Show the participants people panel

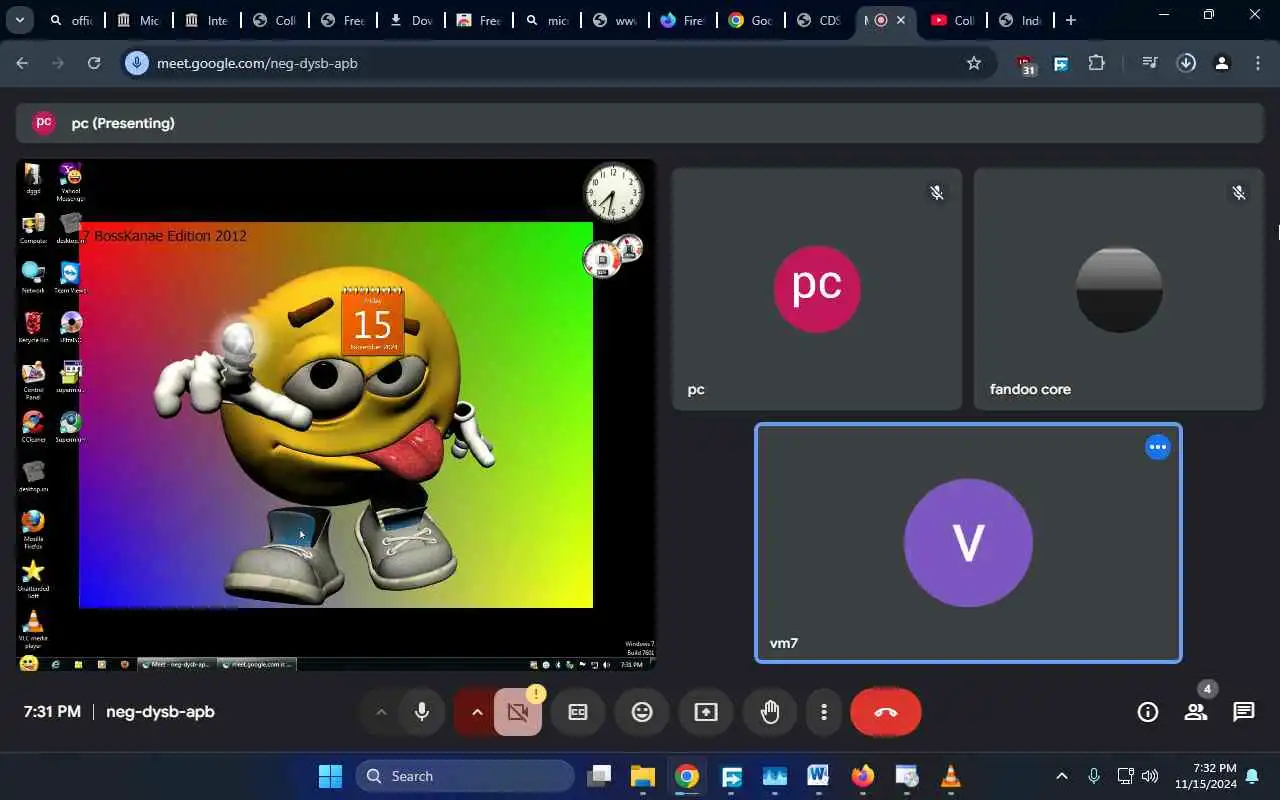pos(1196,712)
